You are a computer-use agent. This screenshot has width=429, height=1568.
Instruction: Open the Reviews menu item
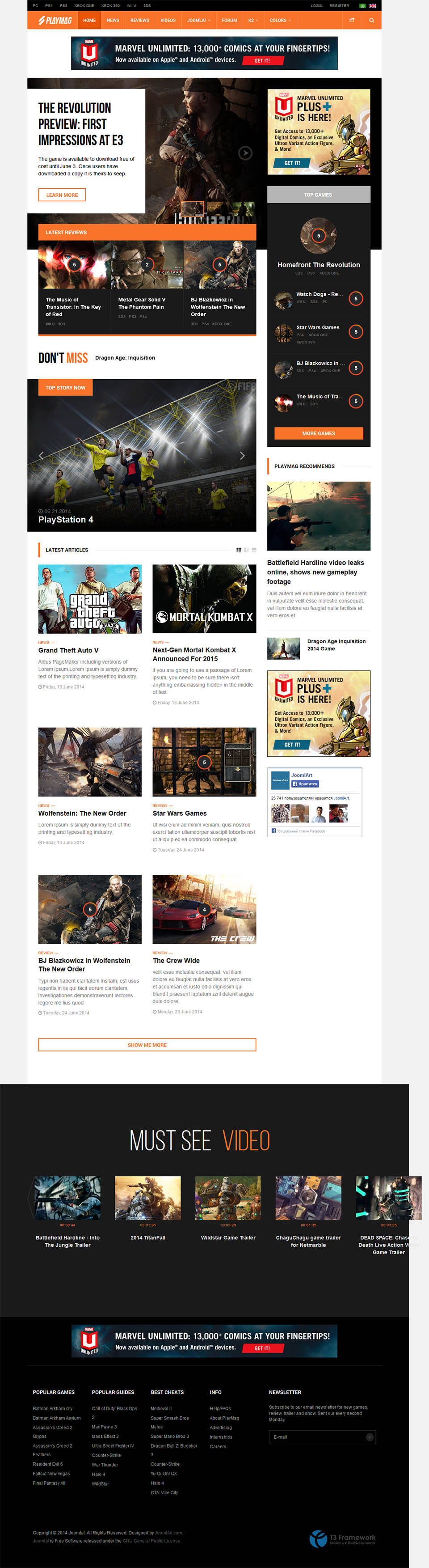pyautogui.click(x=139, y=20)
